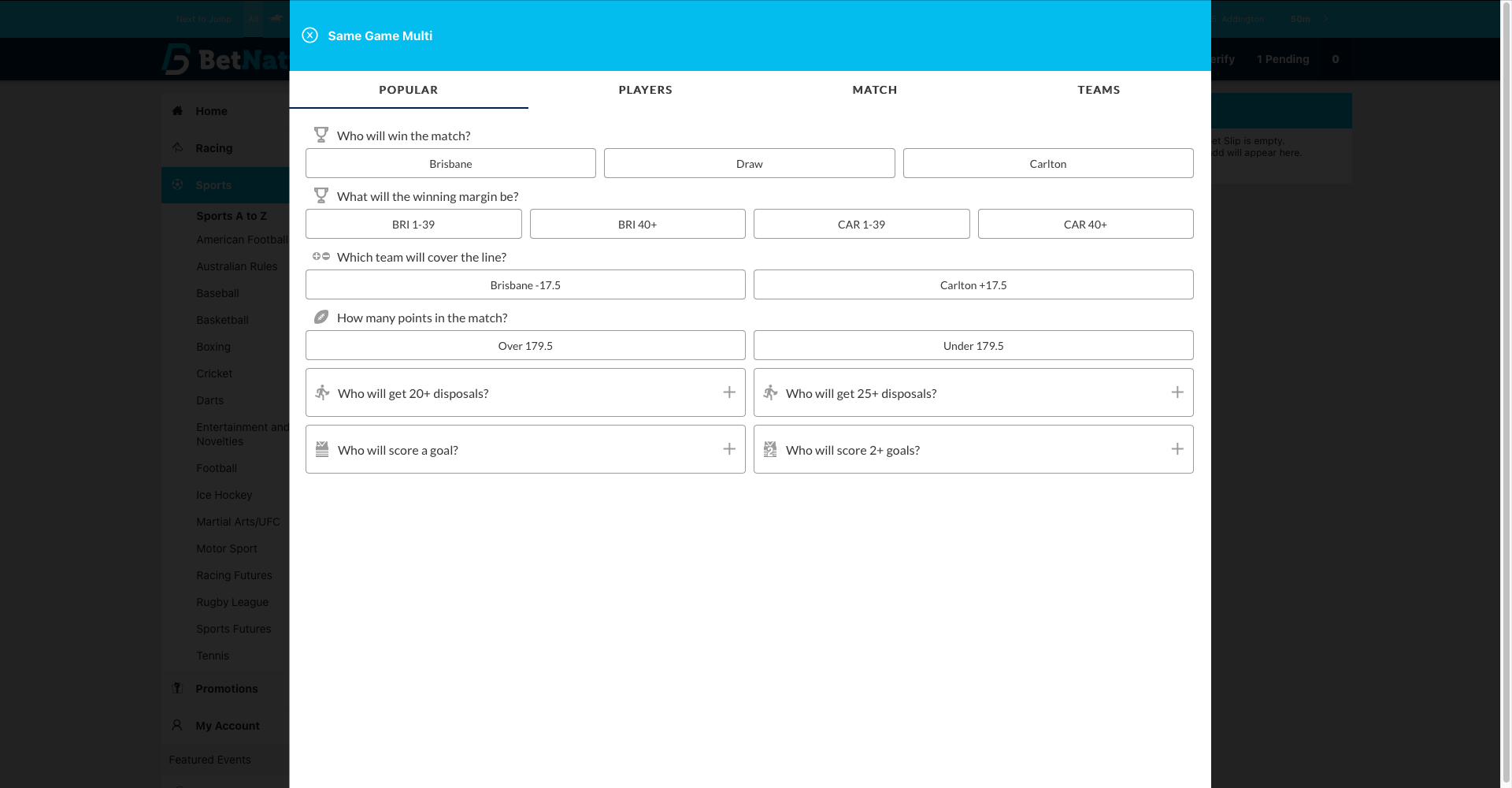
Task: Select the Teams tab
Action: click(1098, 90)
